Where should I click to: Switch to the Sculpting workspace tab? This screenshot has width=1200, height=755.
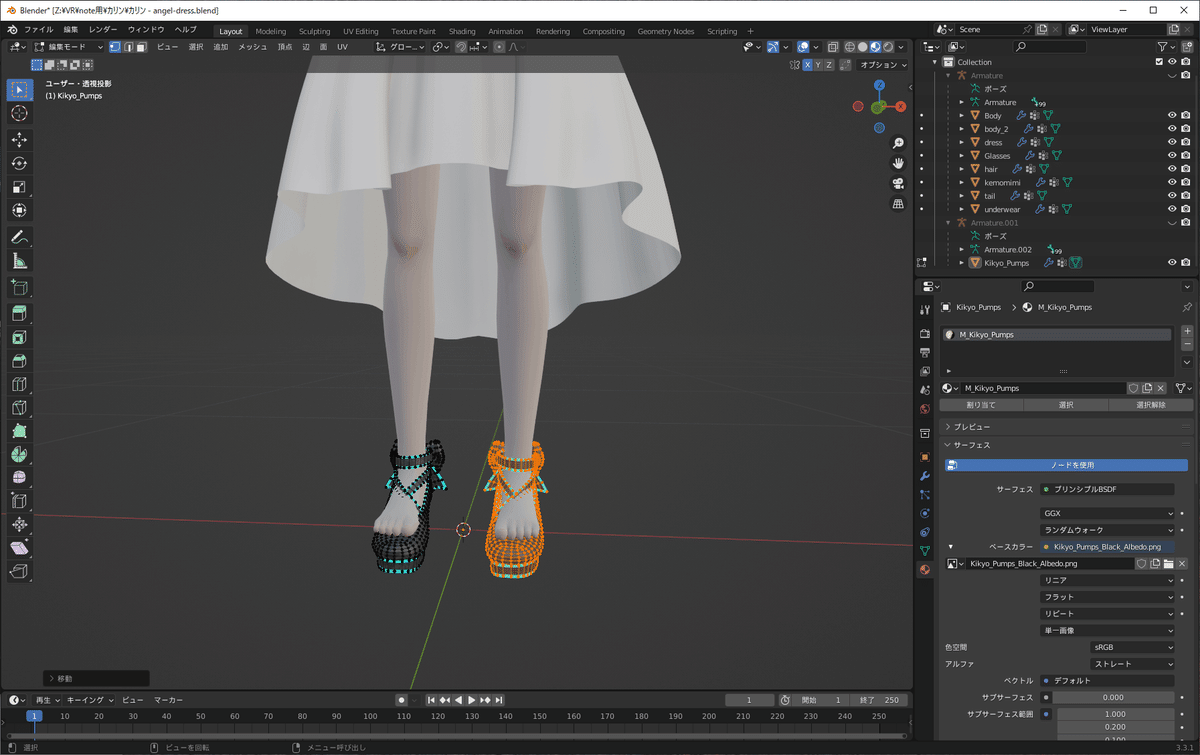(314, 31)
